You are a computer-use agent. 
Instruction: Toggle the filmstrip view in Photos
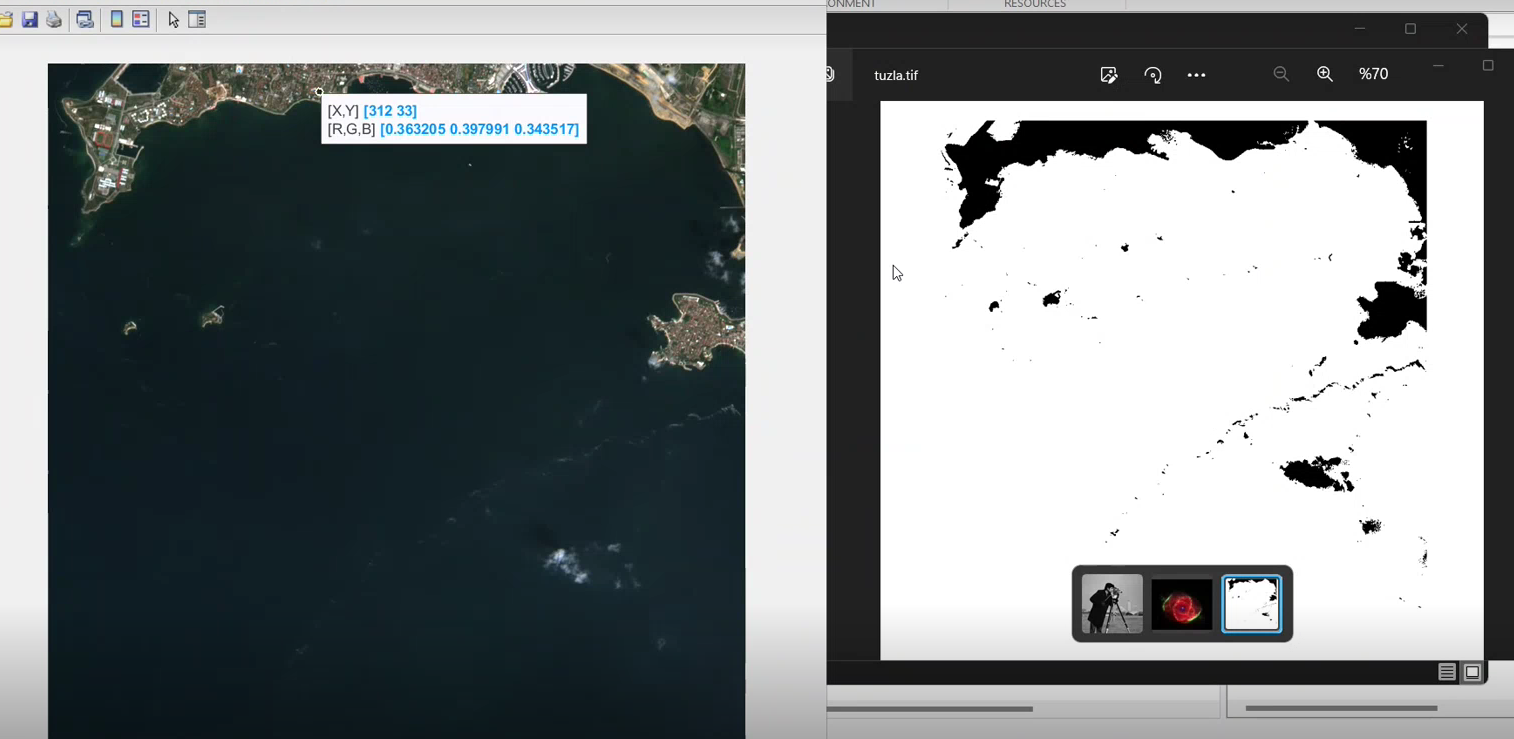pyautogui.click(x=1447, y=672)
